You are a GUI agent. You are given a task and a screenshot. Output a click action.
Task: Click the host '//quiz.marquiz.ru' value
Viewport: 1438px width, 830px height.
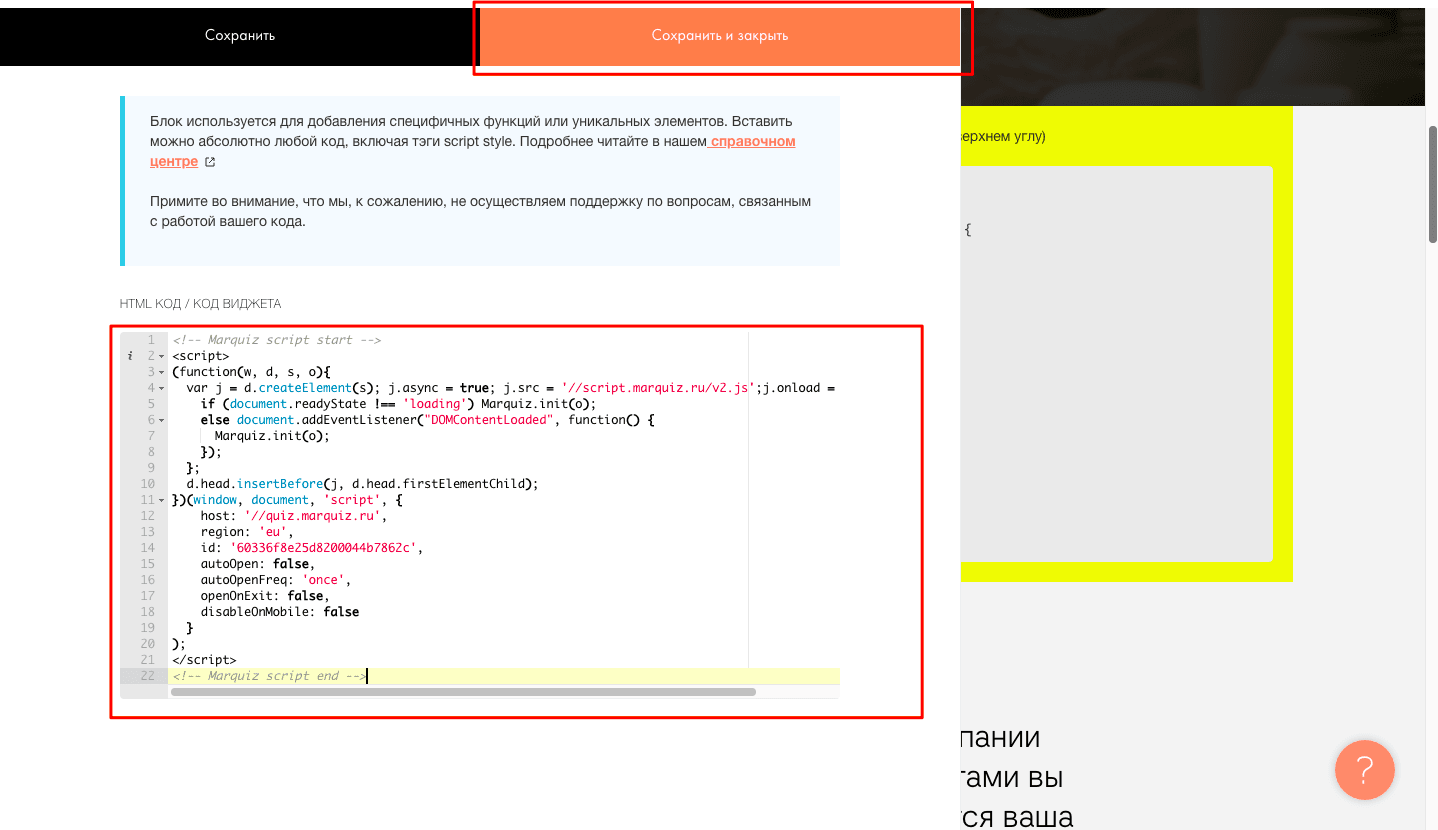pyautogui.click(x=312, y=516)
